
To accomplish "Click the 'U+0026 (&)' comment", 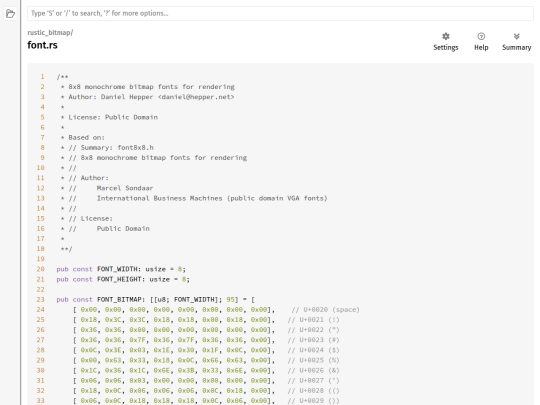I will point(313,370).
